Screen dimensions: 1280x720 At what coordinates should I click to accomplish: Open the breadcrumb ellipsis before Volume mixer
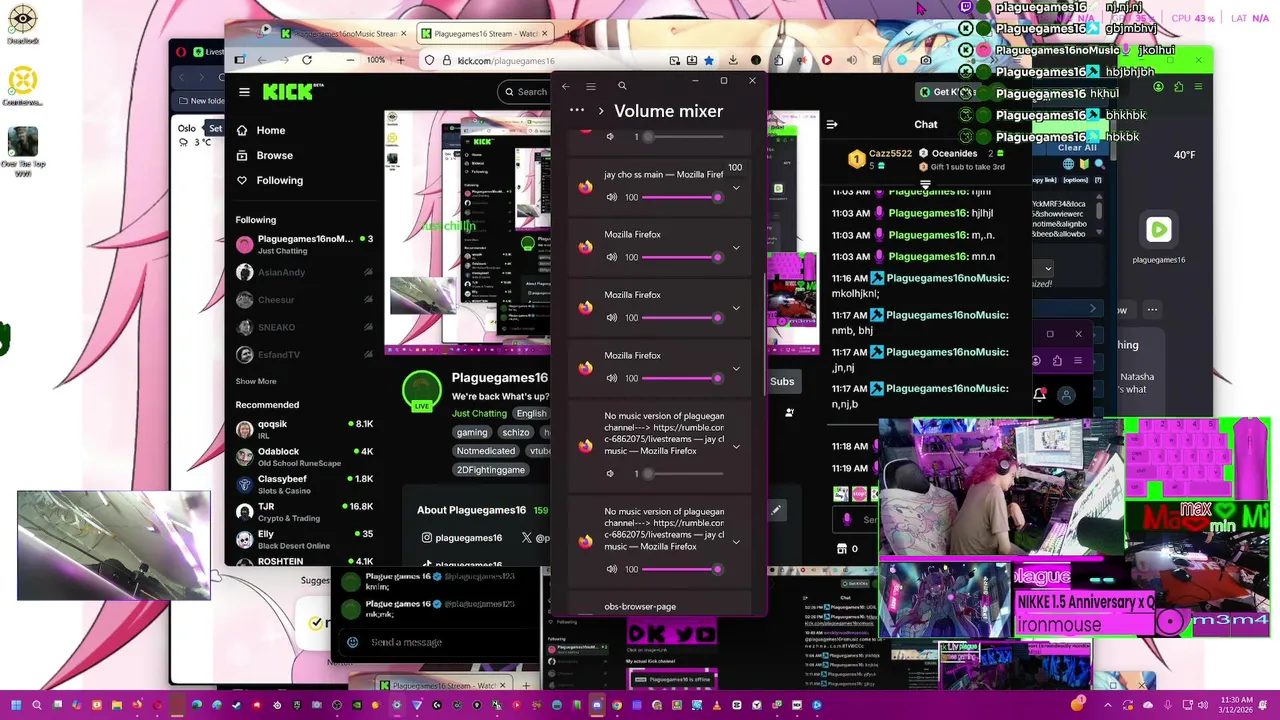pyautogui.click(x=576, y=110)
